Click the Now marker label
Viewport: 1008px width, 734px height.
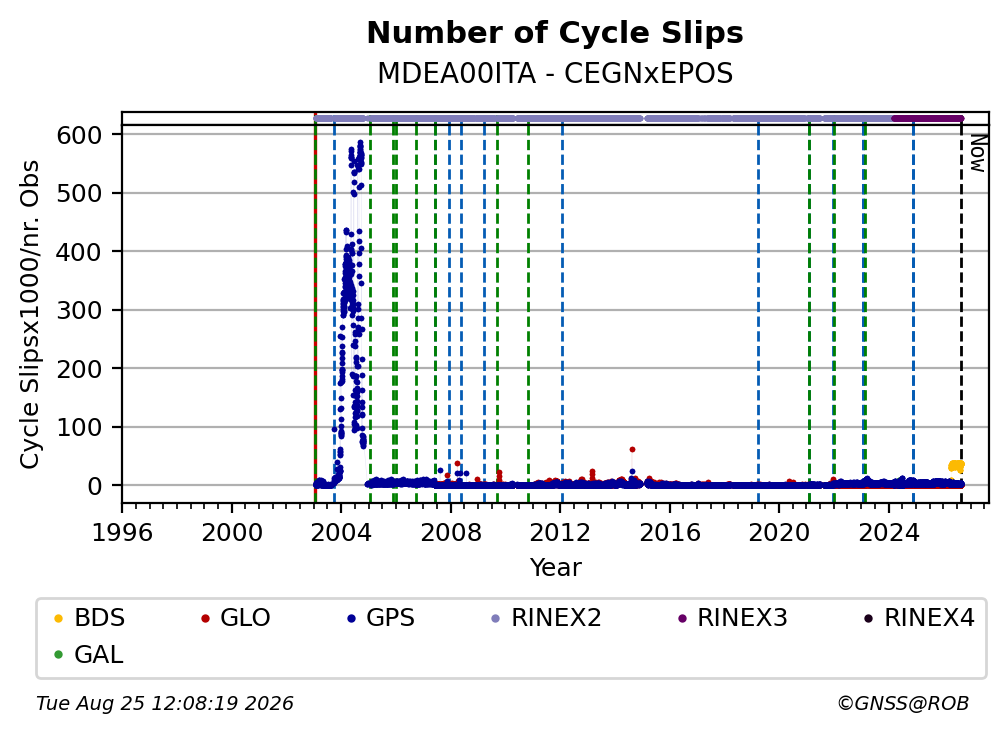978,153
